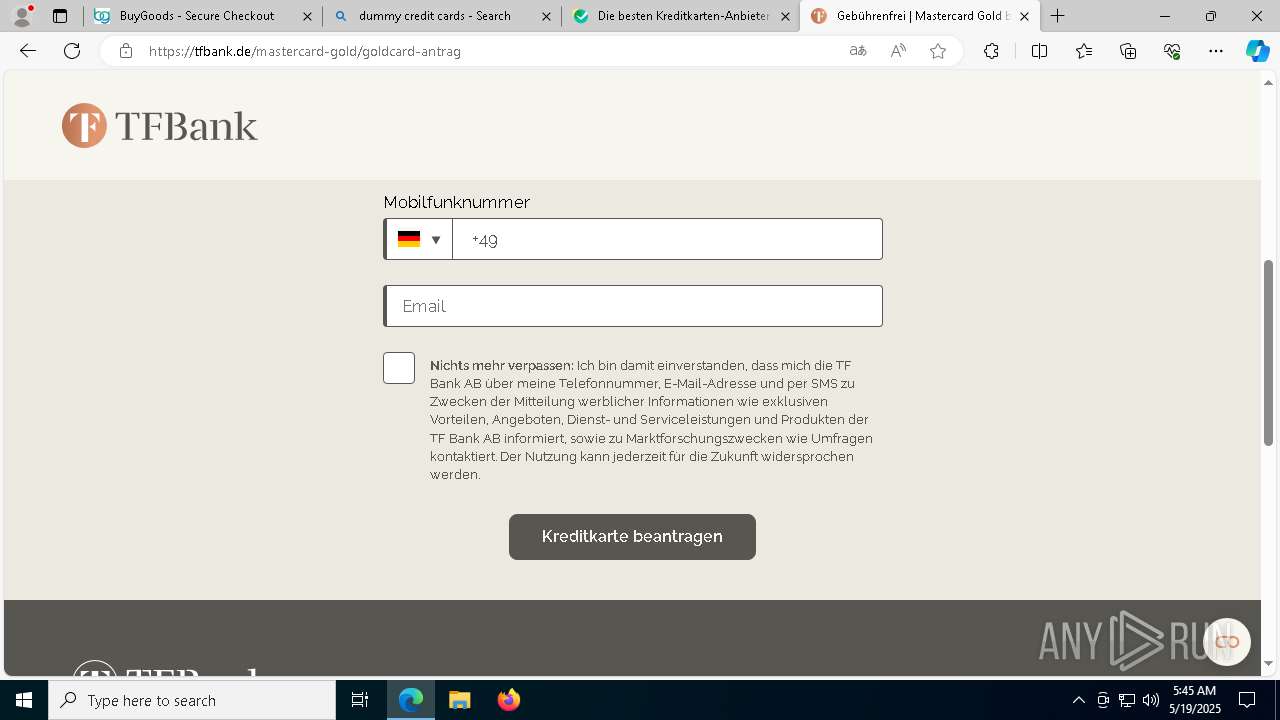
Task: Click the scrollbar down arrow
Action: click(x=1269, y=664)
